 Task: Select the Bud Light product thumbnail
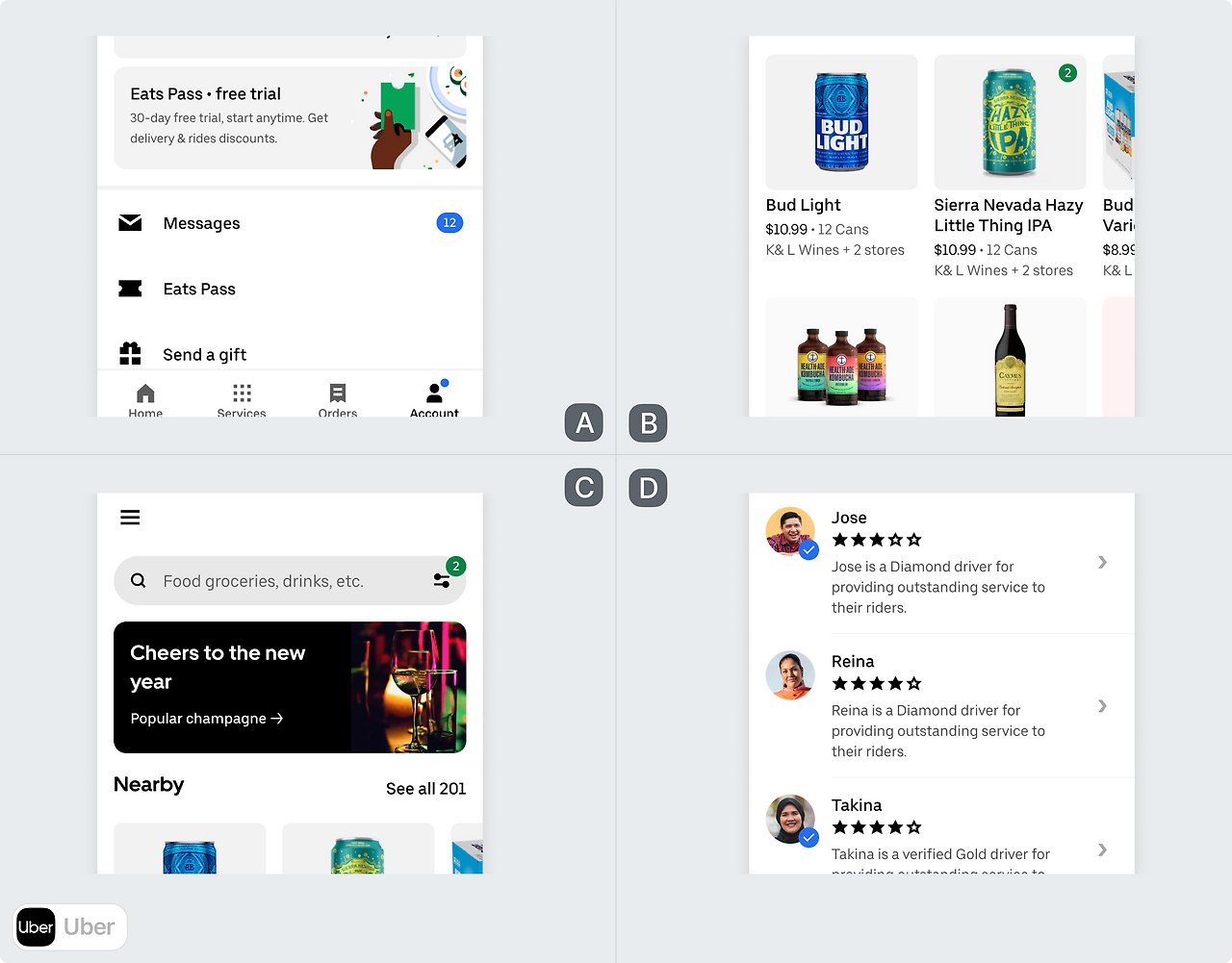click(841, 122)
